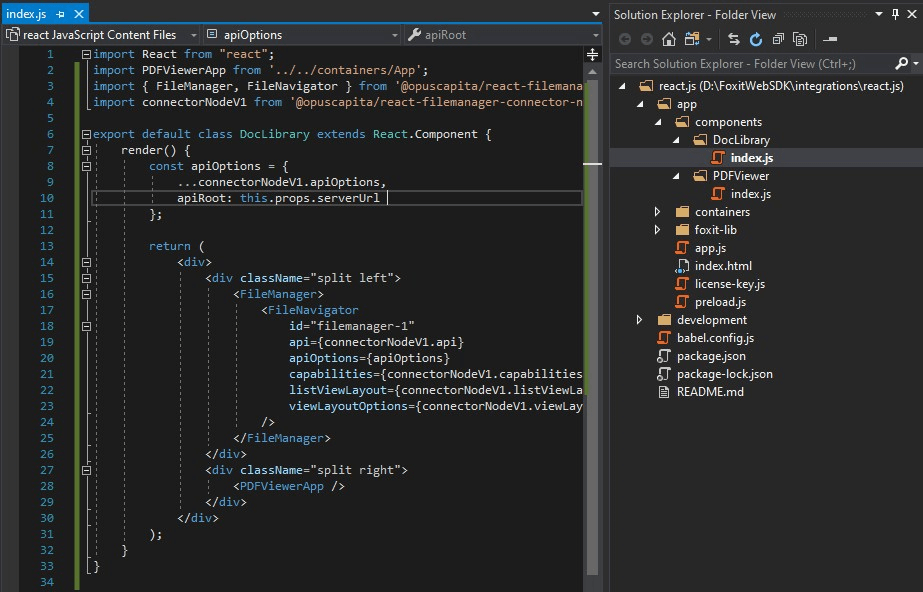
Task: Select index.js under DocLibrary
Action: [752, 158]
